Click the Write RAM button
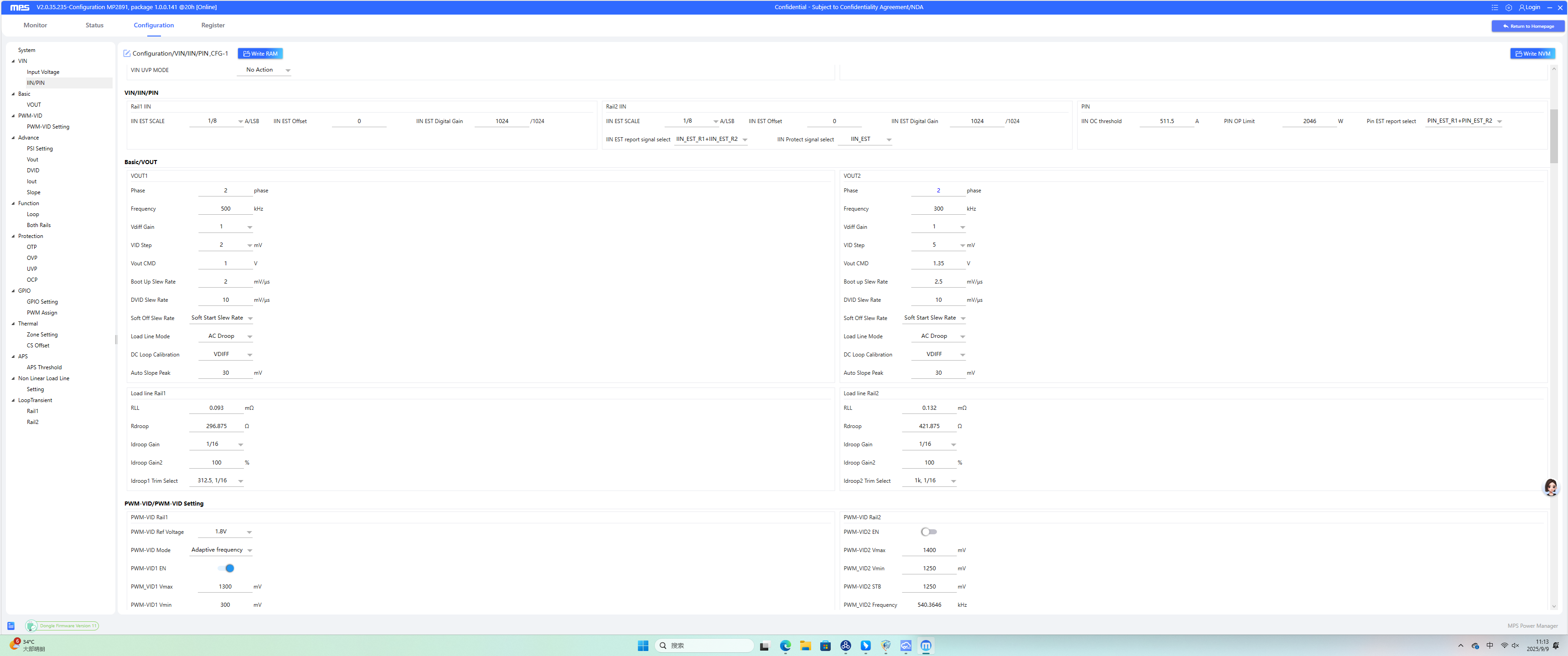This screenshot has width=1568, height=656. pos(260,53)
